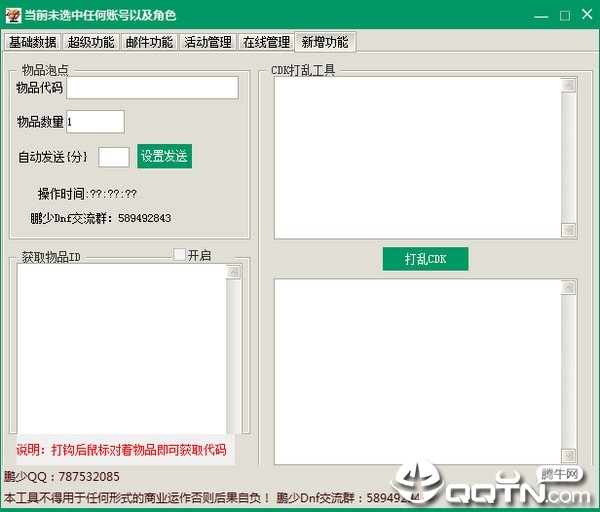Click the 打乱CDK button

425,259
